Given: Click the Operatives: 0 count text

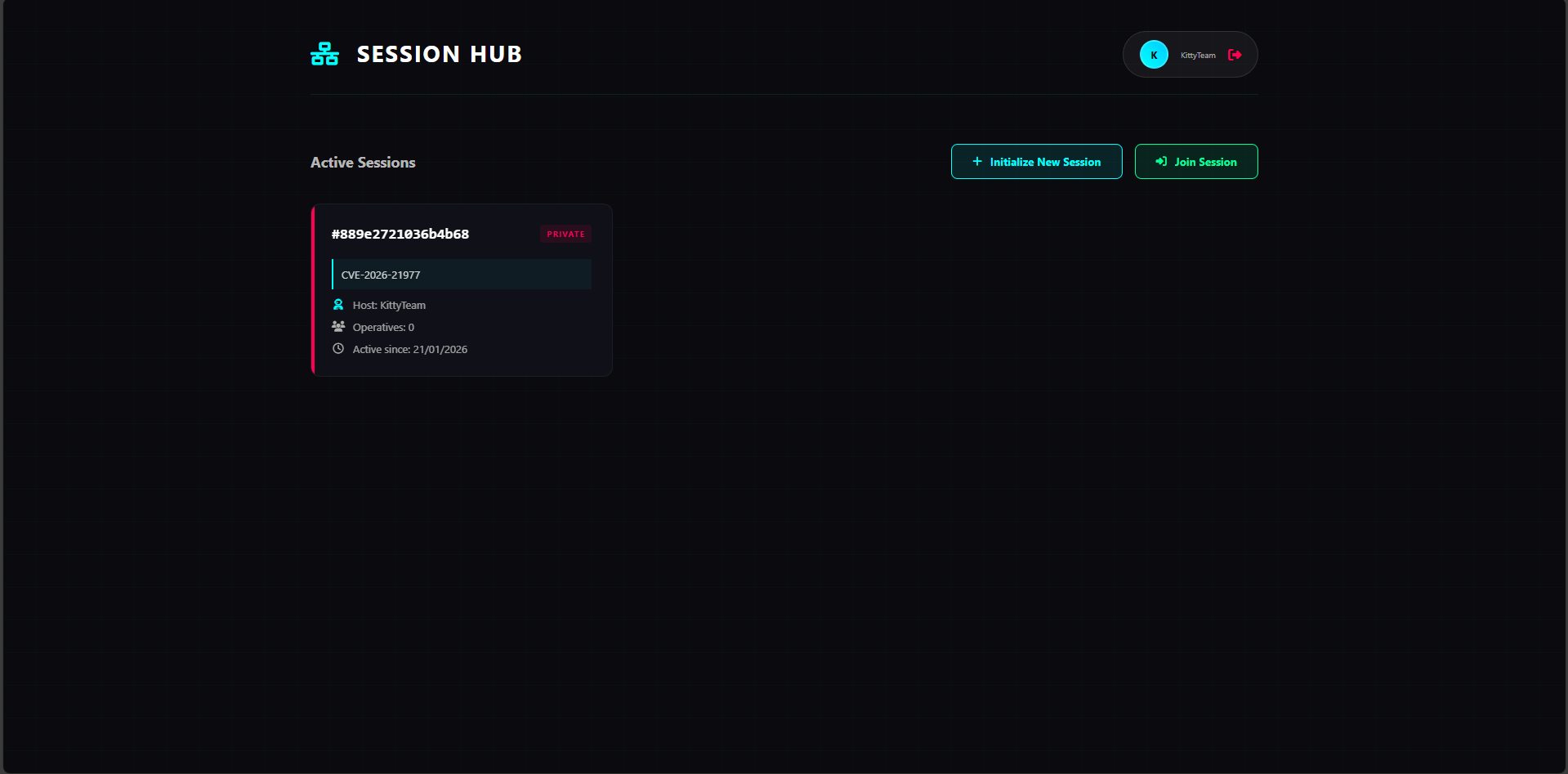Looking at the screenshot, I should click(383, 328).
